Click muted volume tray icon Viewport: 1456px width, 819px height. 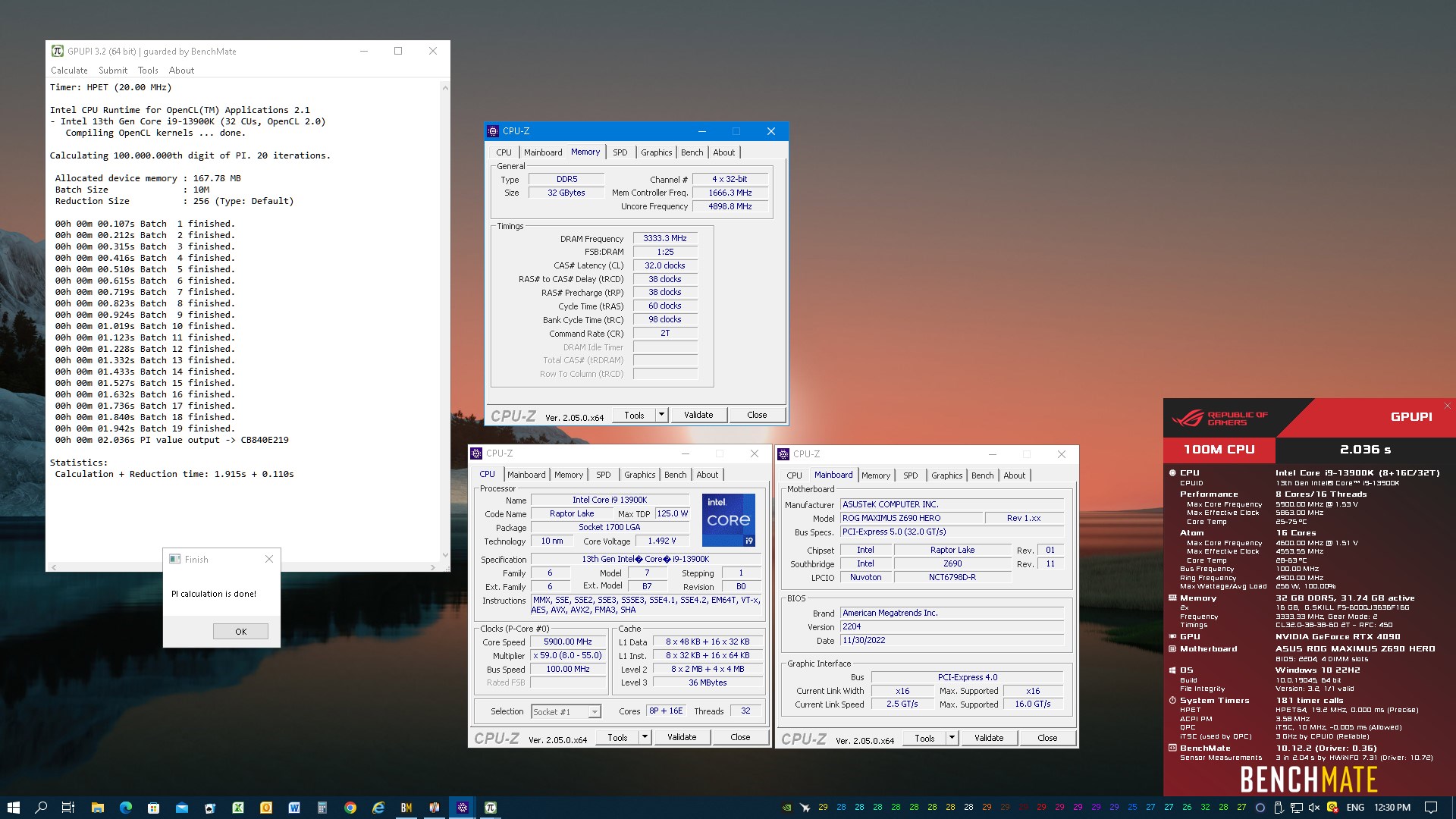pos(1314,807)
